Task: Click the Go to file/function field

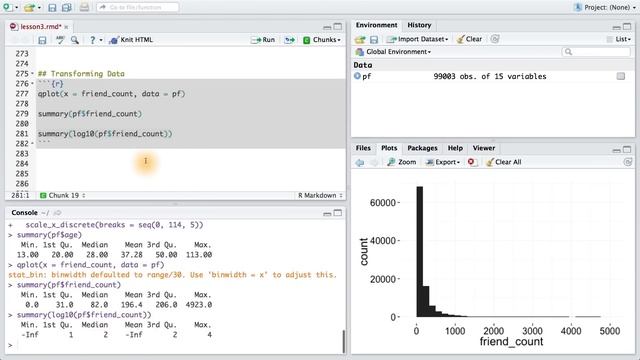Action: tap(138, 7)
